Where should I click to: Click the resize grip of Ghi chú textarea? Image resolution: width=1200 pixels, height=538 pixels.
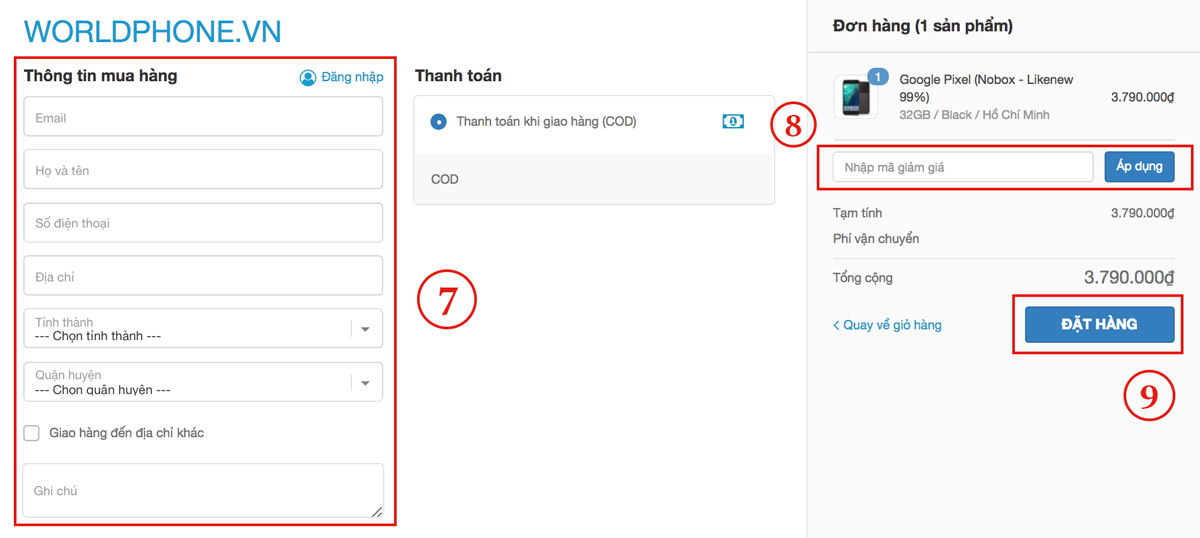(377, 511)
